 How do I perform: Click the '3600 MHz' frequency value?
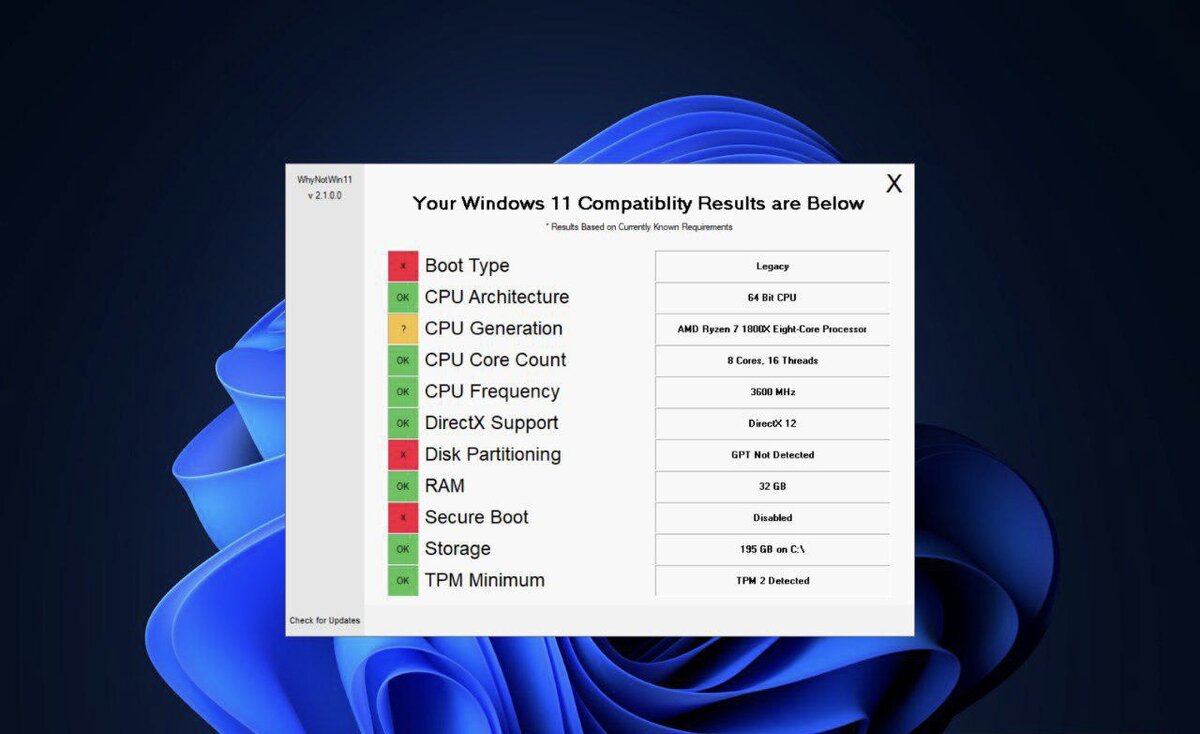tap(772, 392)
